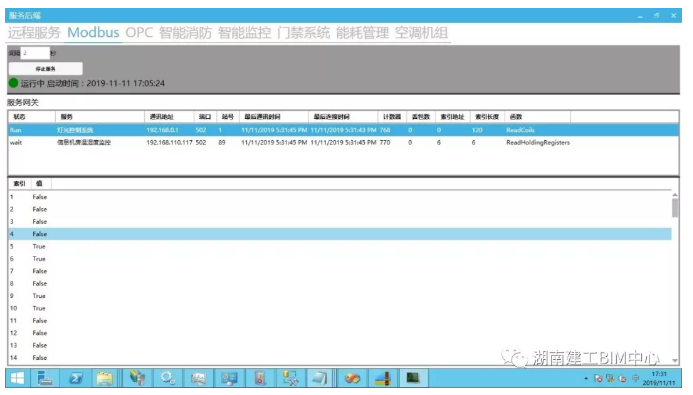Viewport: 693px width, 395px height.
Task: Click the blue monitor network taskbar icon
Action: (x=229, y=378)
